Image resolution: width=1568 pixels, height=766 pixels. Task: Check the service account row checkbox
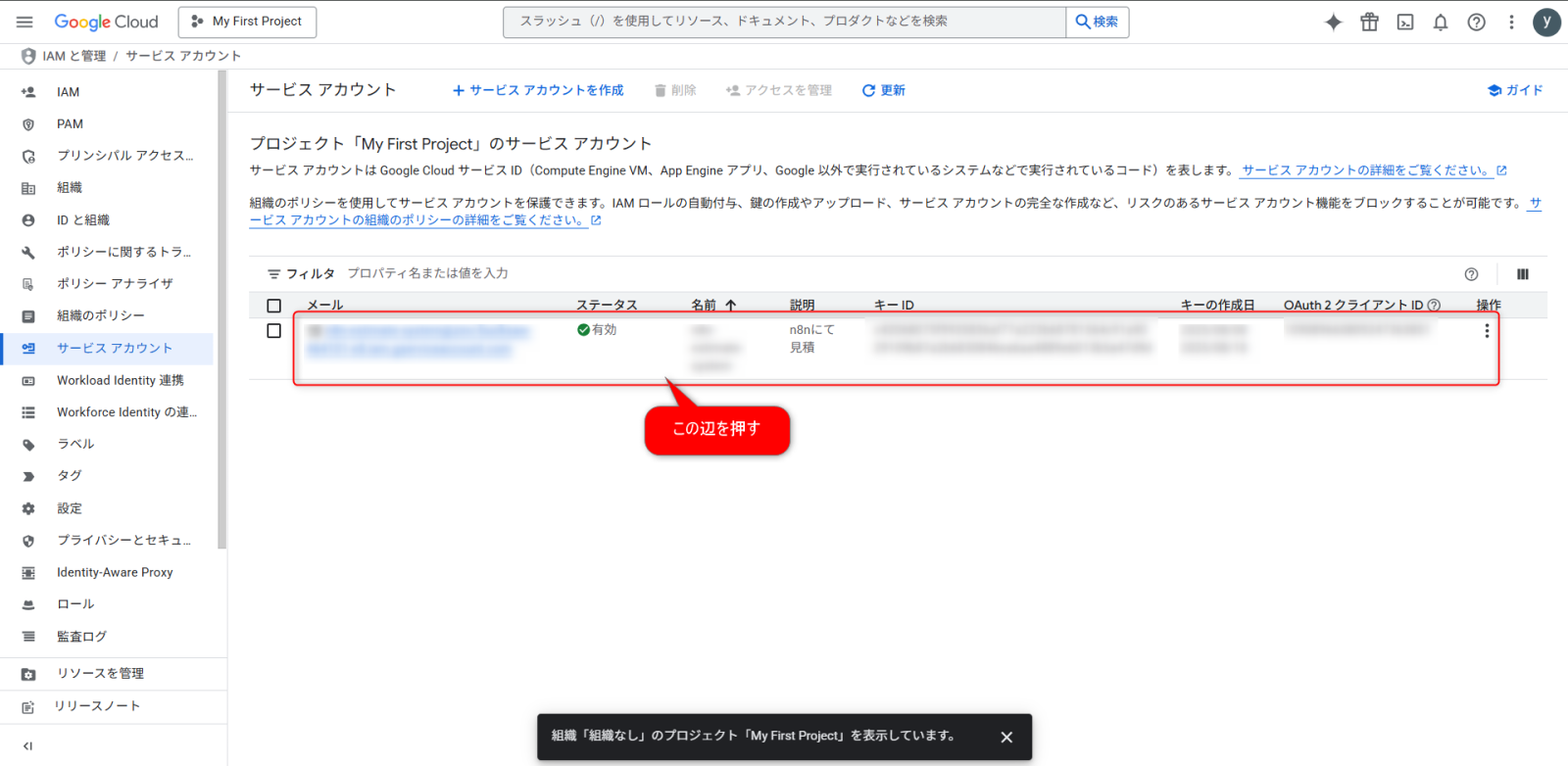coord(274,331)
